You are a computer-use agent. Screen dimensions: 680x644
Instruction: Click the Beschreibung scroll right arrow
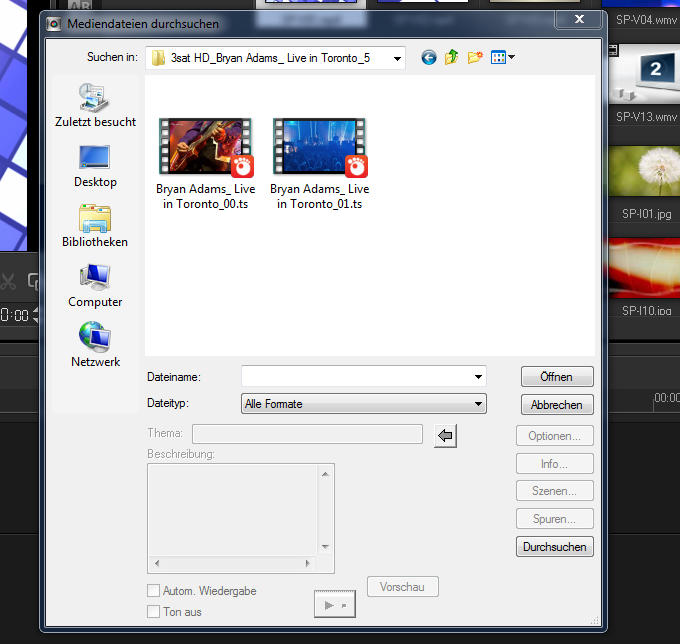(x=307, y=563)
